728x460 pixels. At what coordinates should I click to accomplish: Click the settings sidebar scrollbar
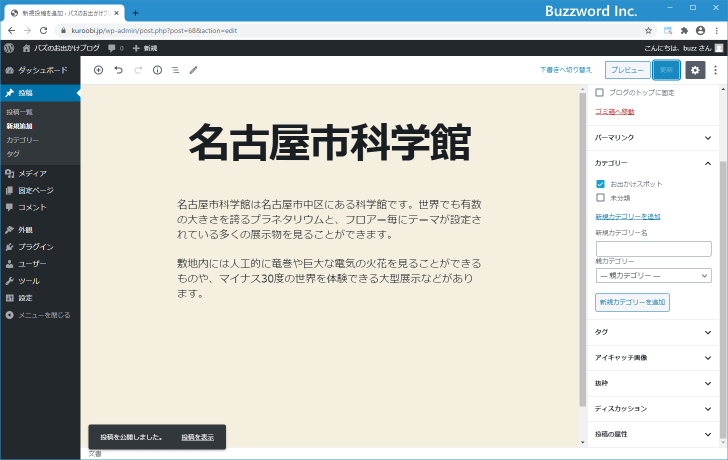click(723, 299)
